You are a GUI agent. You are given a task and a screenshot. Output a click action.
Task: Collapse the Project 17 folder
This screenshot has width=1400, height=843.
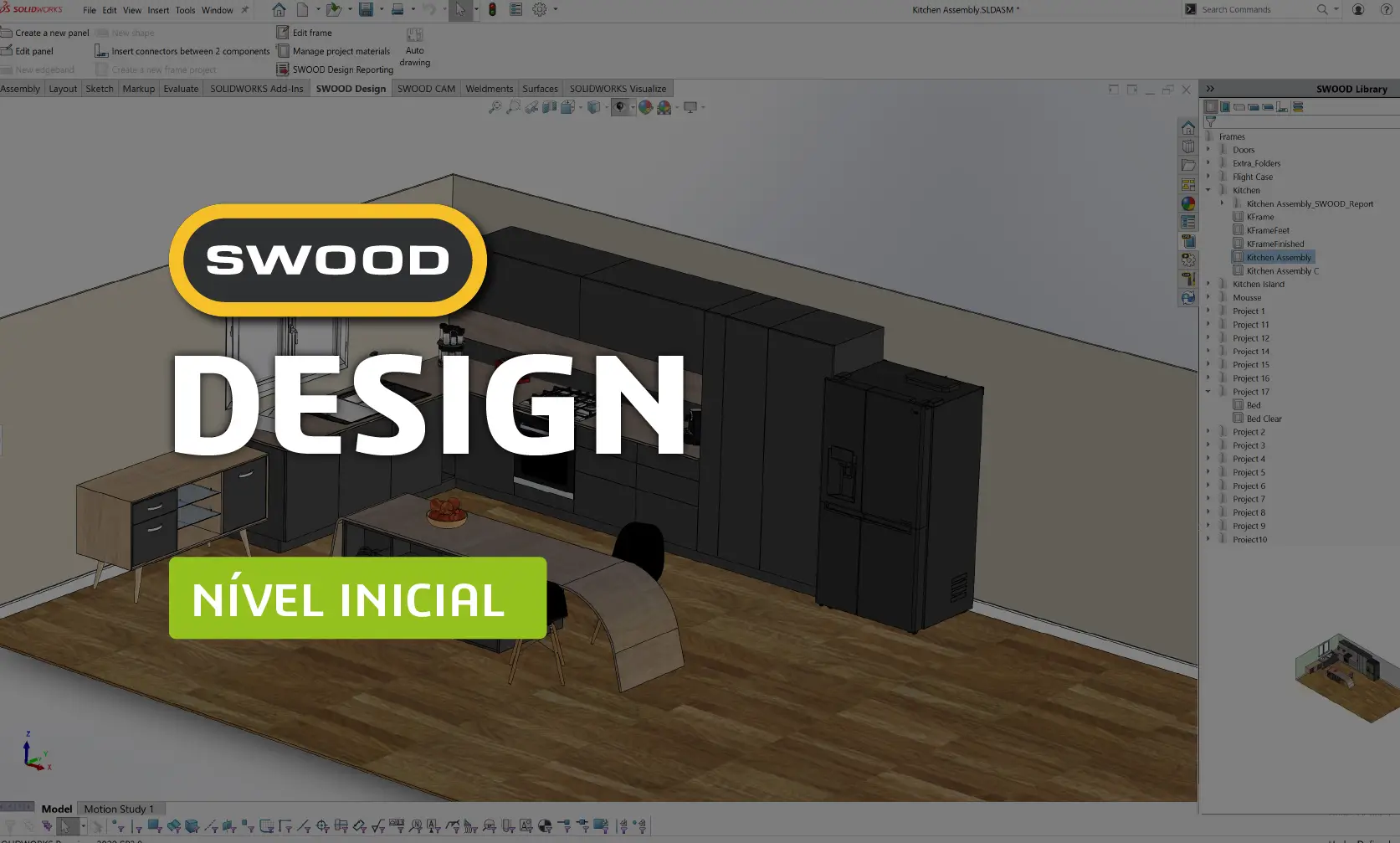(x=1208, y=392)
